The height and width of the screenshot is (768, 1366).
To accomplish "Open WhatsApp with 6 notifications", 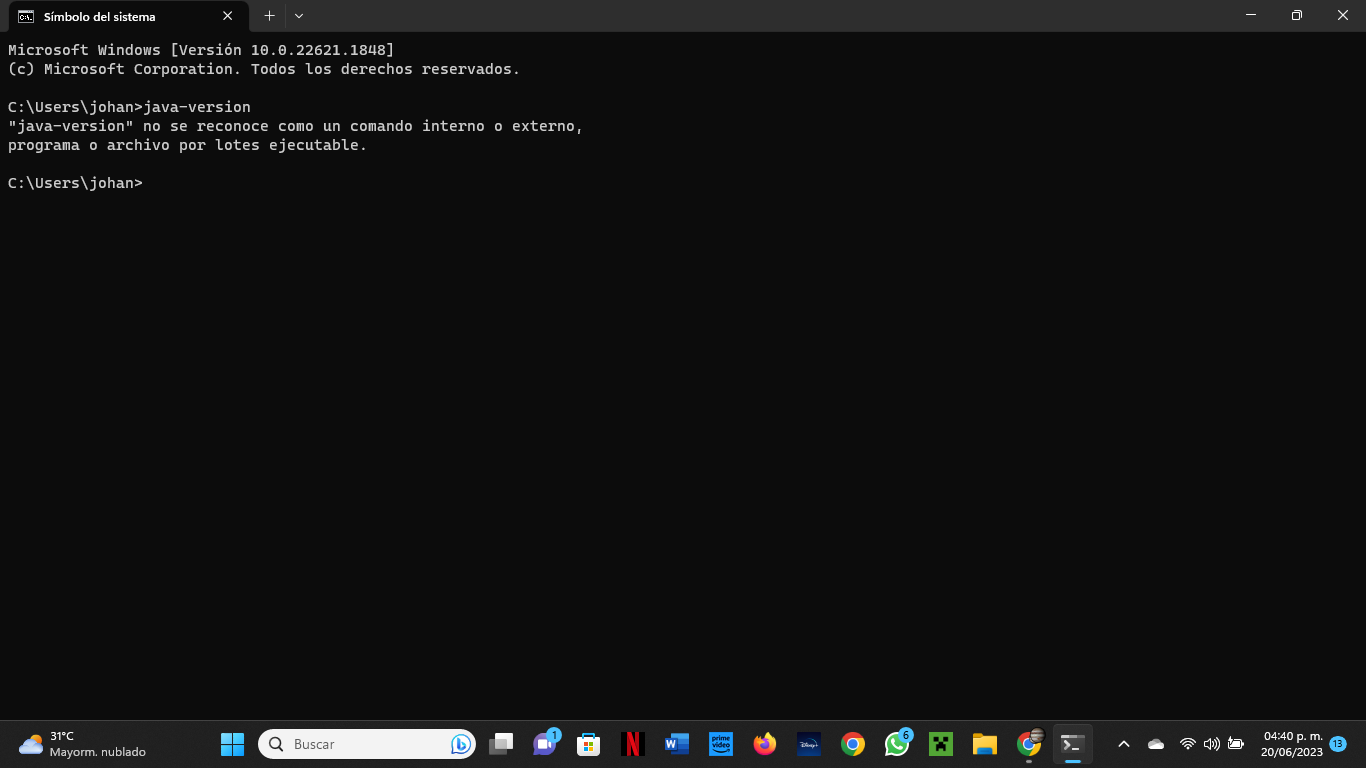I will click(x=897, y=744).
